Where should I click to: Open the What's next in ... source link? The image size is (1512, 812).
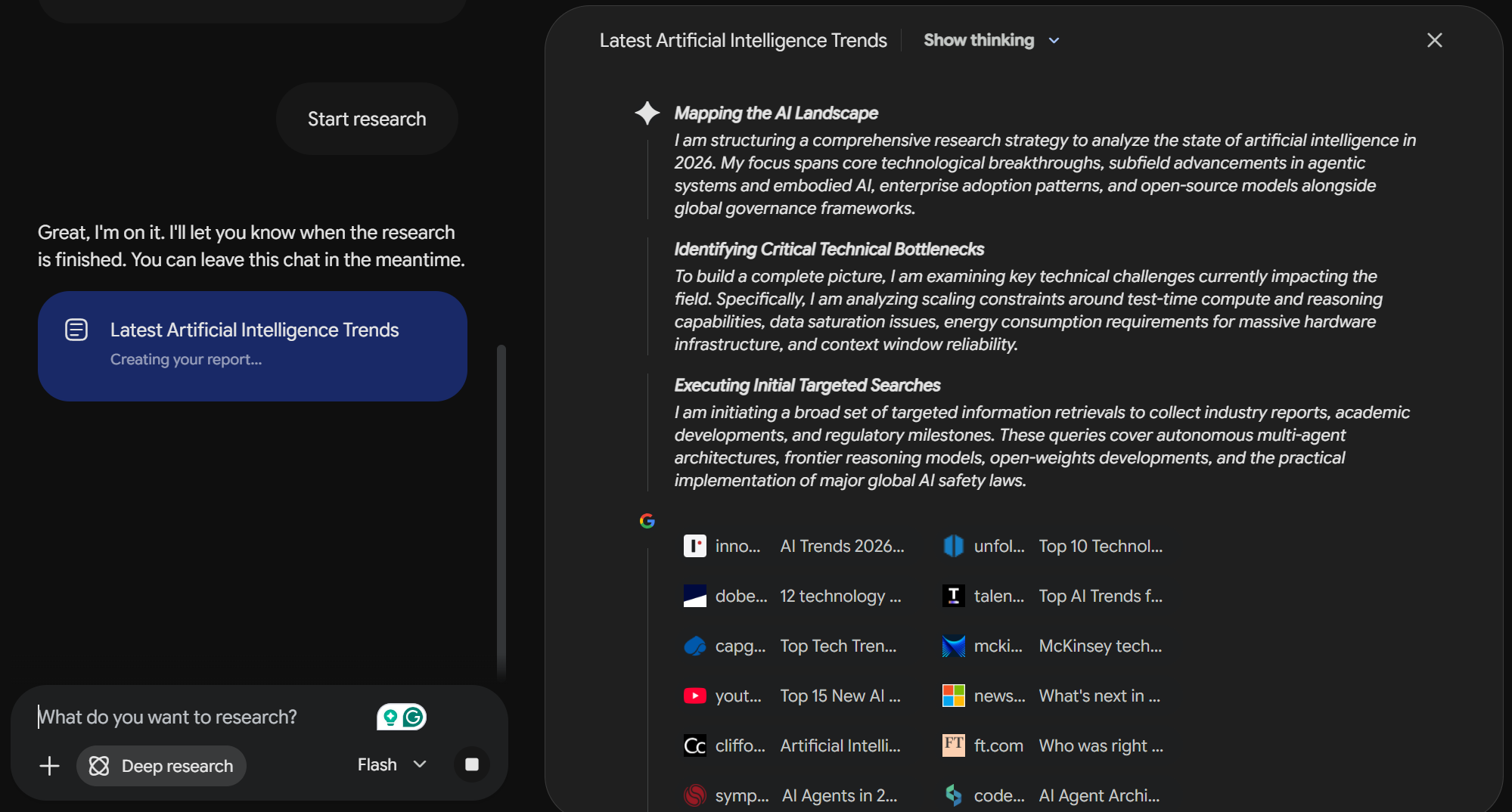1099,696
